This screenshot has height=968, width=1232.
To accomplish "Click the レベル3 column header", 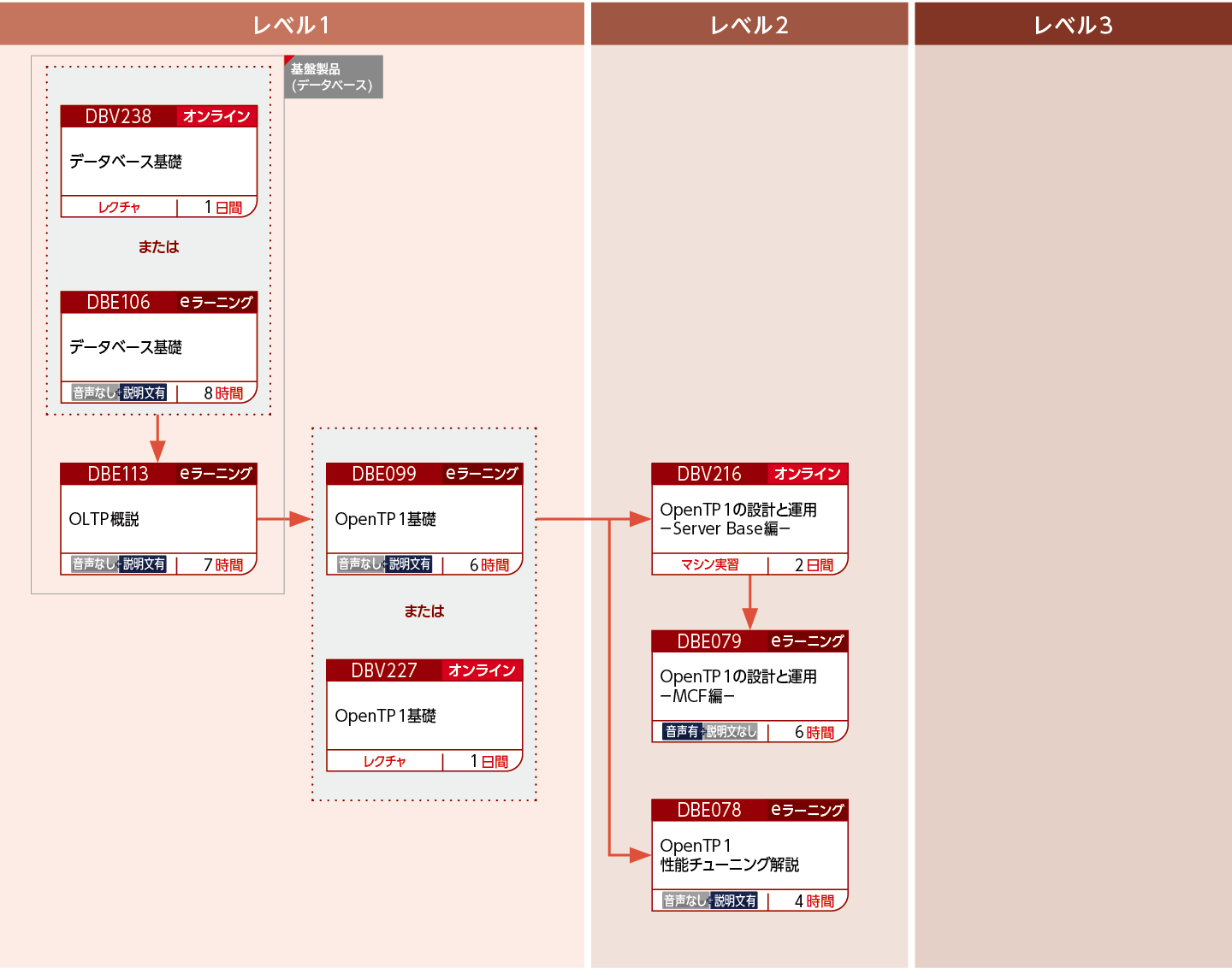I will 1073,25.
